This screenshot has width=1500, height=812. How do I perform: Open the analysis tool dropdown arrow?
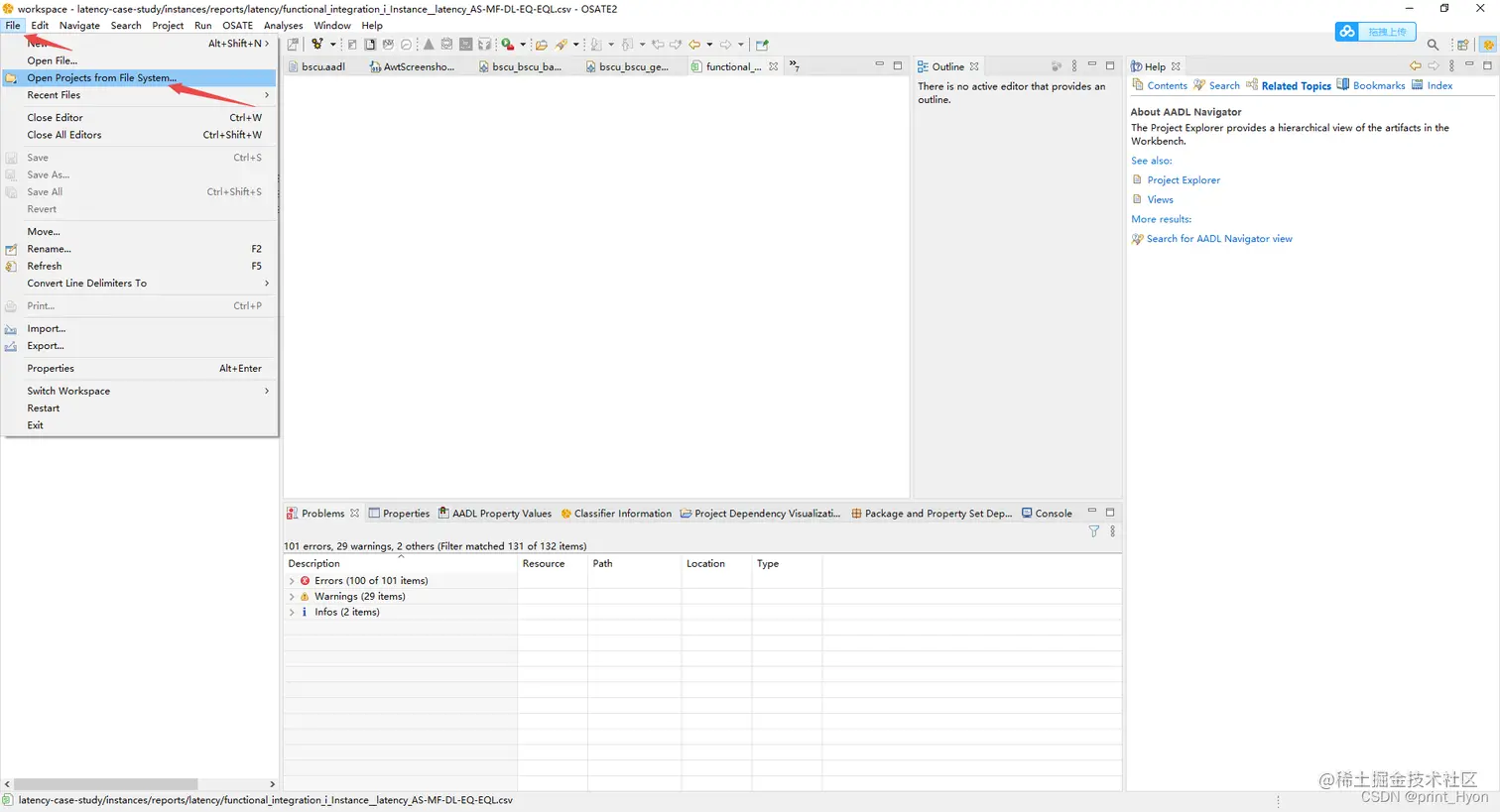332,45
